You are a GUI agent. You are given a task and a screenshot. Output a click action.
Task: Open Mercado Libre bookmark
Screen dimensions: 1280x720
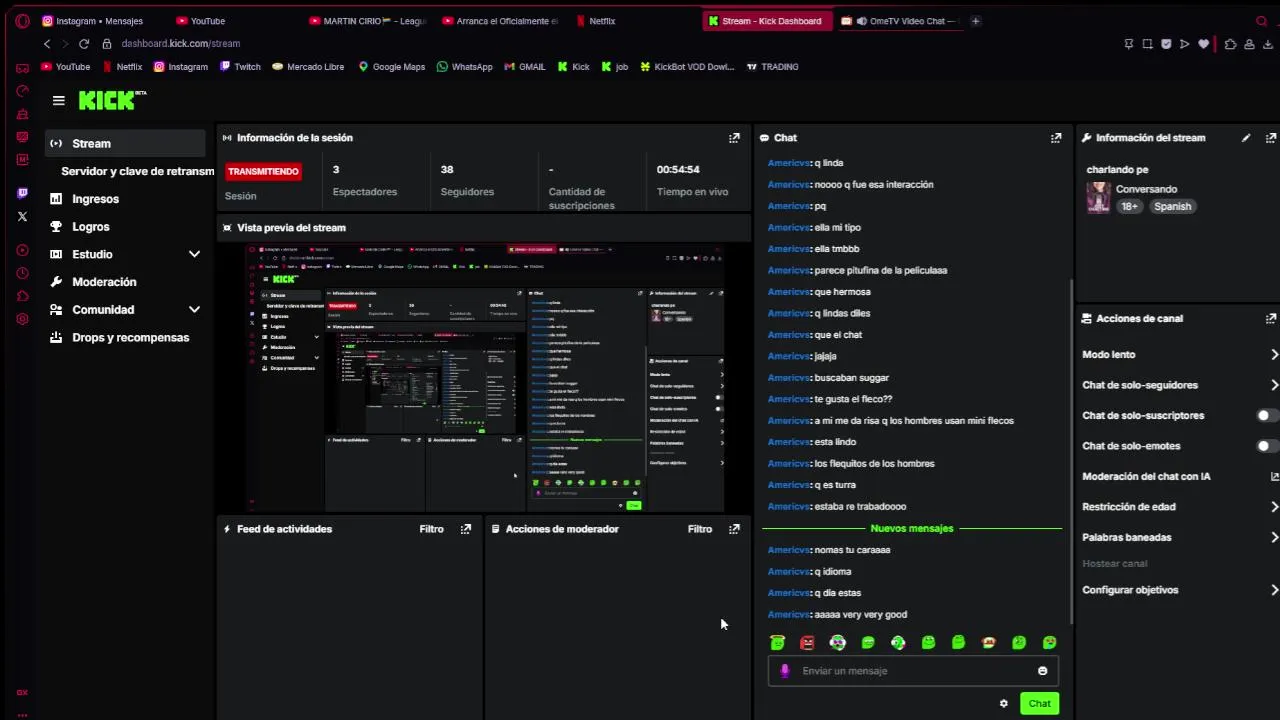(307, 67)
